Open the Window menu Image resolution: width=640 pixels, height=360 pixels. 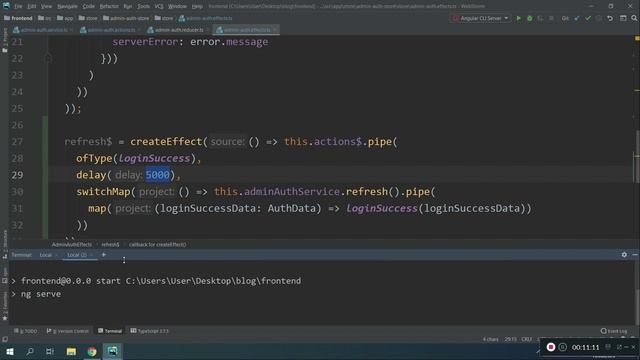[x=177, y=7]
